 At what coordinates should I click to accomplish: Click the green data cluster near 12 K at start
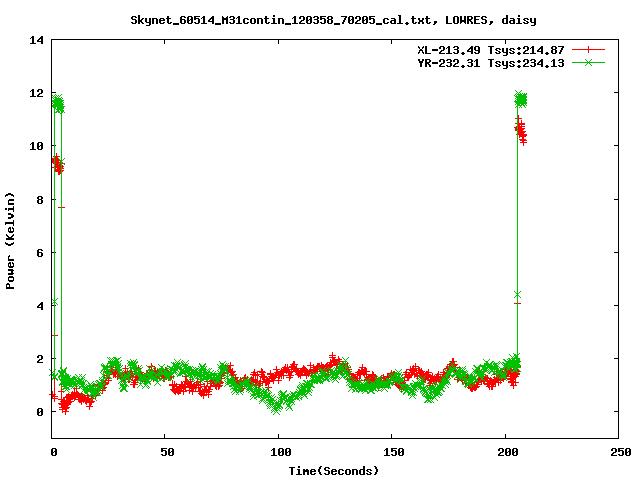click(58, 104)
